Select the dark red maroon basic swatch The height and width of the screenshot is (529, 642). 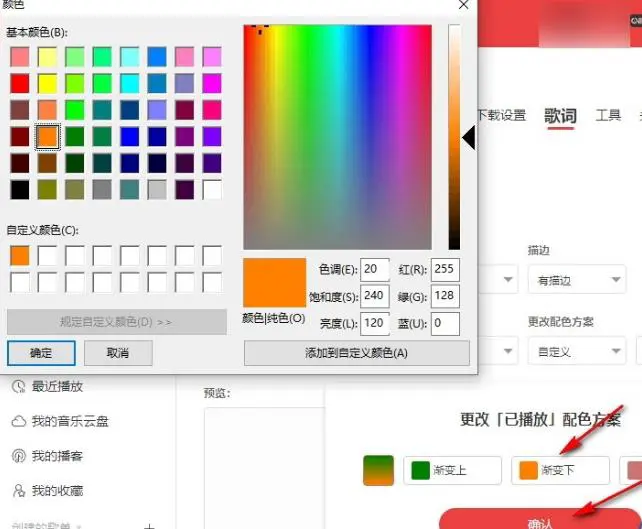click(20, 137)
